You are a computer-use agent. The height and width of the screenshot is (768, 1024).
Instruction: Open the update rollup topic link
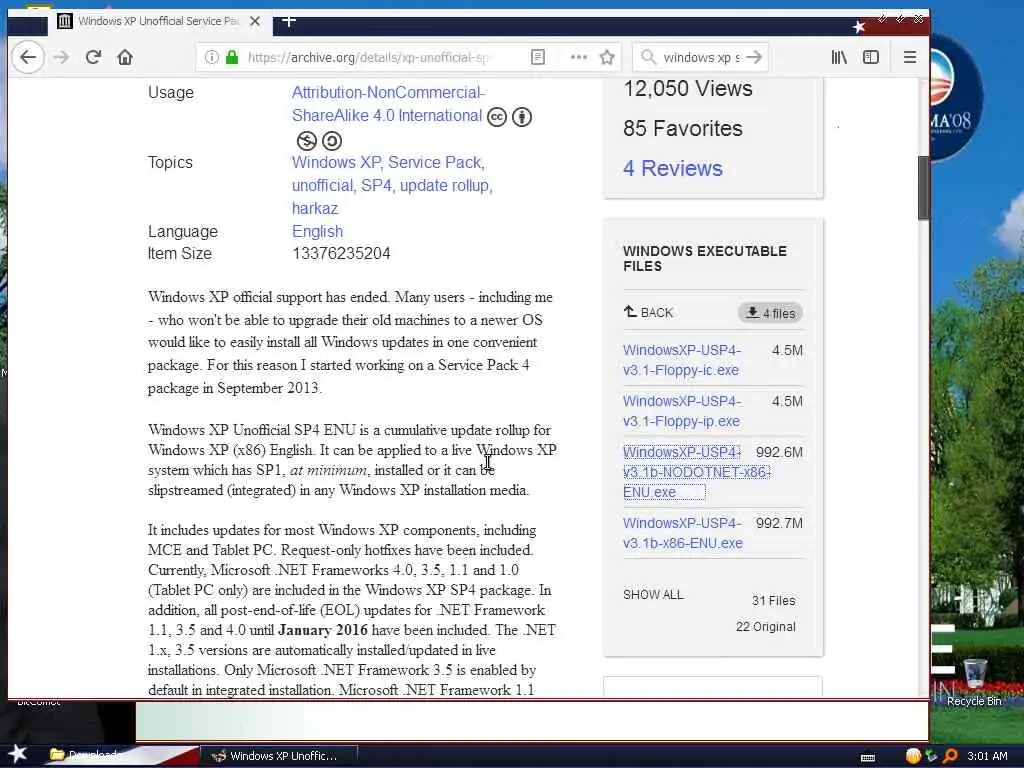click(445, 185)
